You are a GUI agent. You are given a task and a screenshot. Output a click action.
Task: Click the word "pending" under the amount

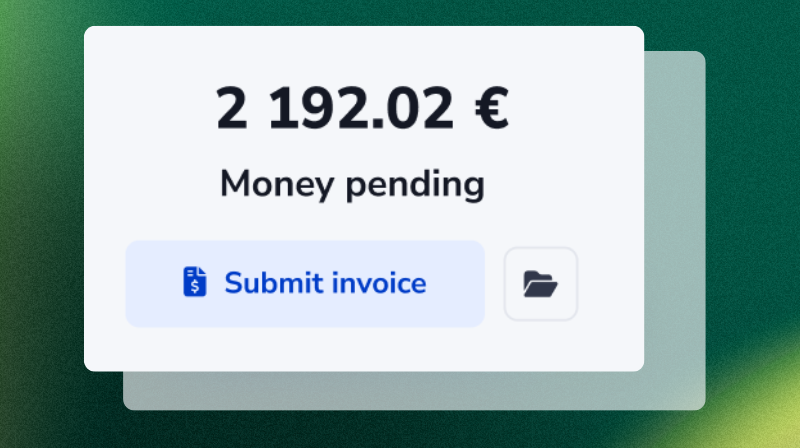point(415,184)
